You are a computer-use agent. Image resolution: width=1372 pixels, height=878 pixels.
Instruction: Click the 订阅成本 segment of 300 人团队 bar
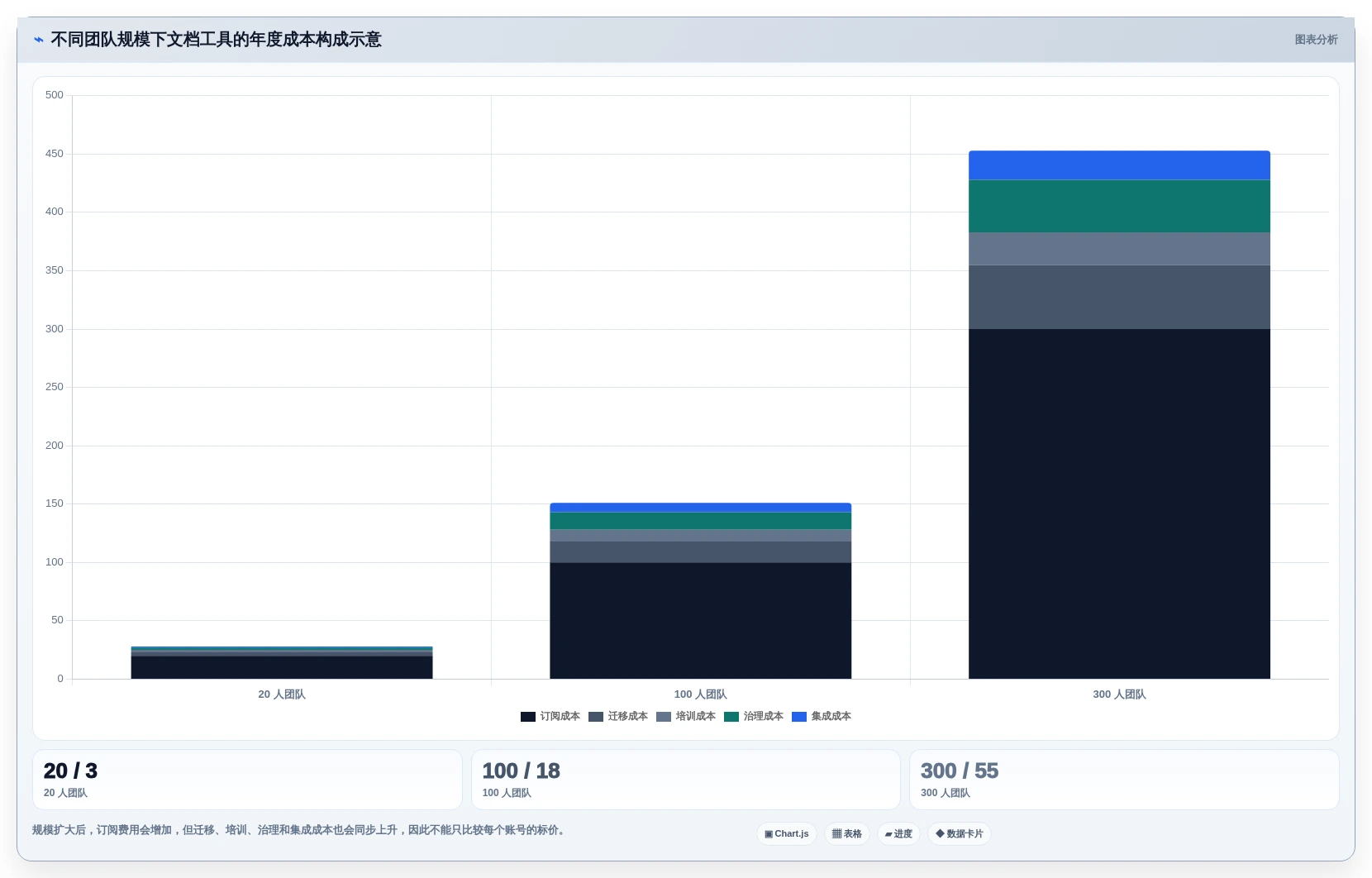[1119, 504]
